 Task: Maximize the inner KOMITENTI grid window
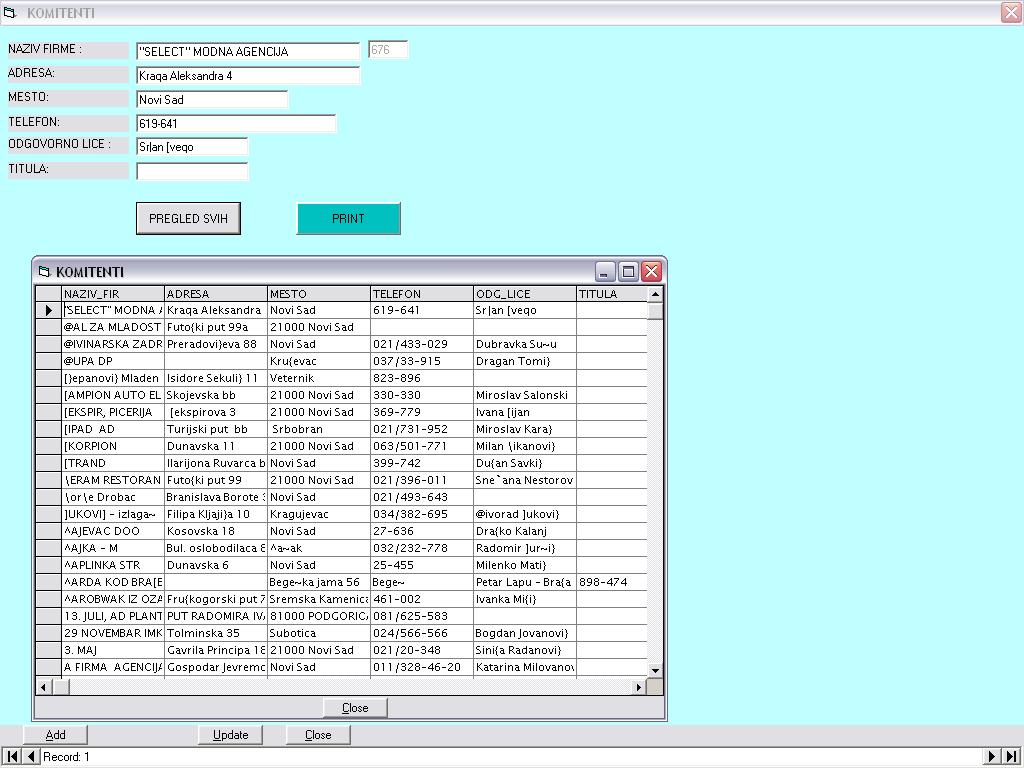(x=628, y=271)
